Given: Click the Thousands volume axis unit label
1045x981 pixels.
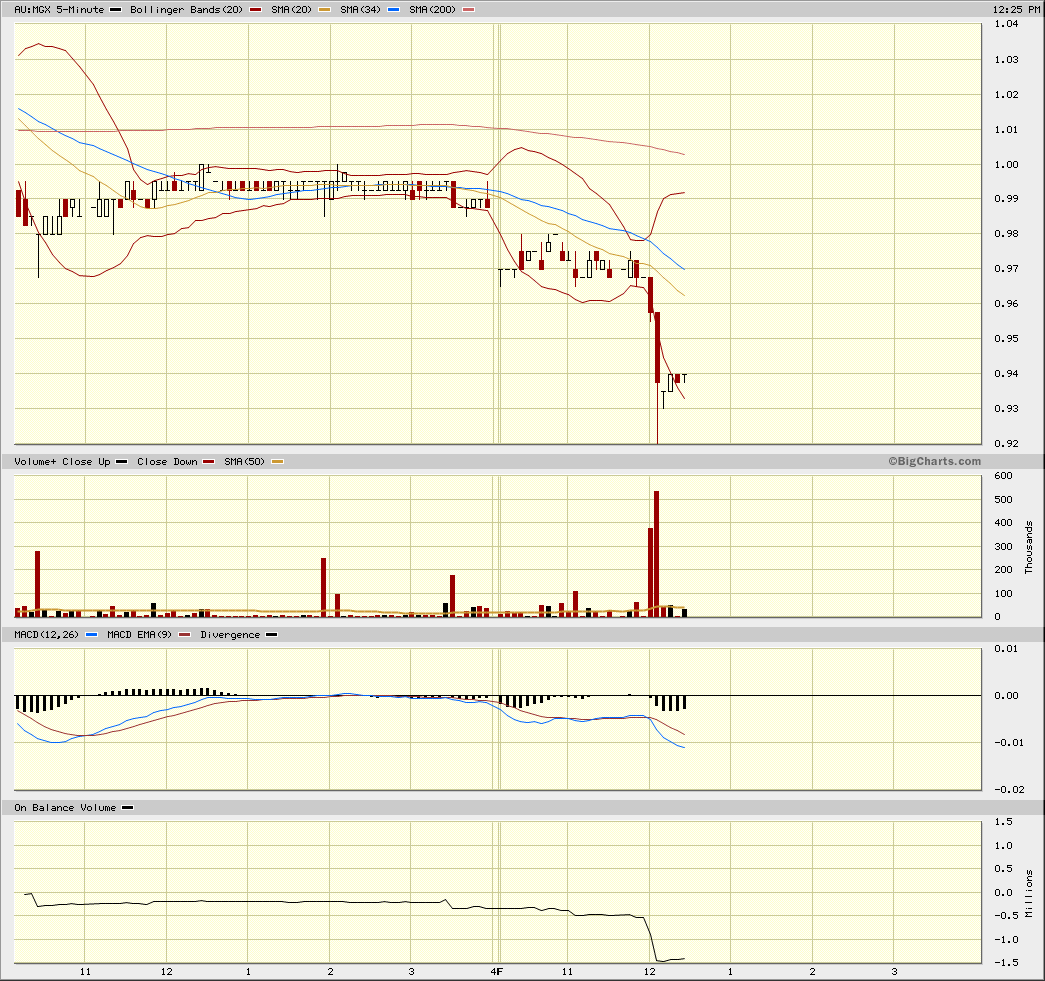Looking at the screenshot, I should pyautogui.click(x=1028, y=547).
